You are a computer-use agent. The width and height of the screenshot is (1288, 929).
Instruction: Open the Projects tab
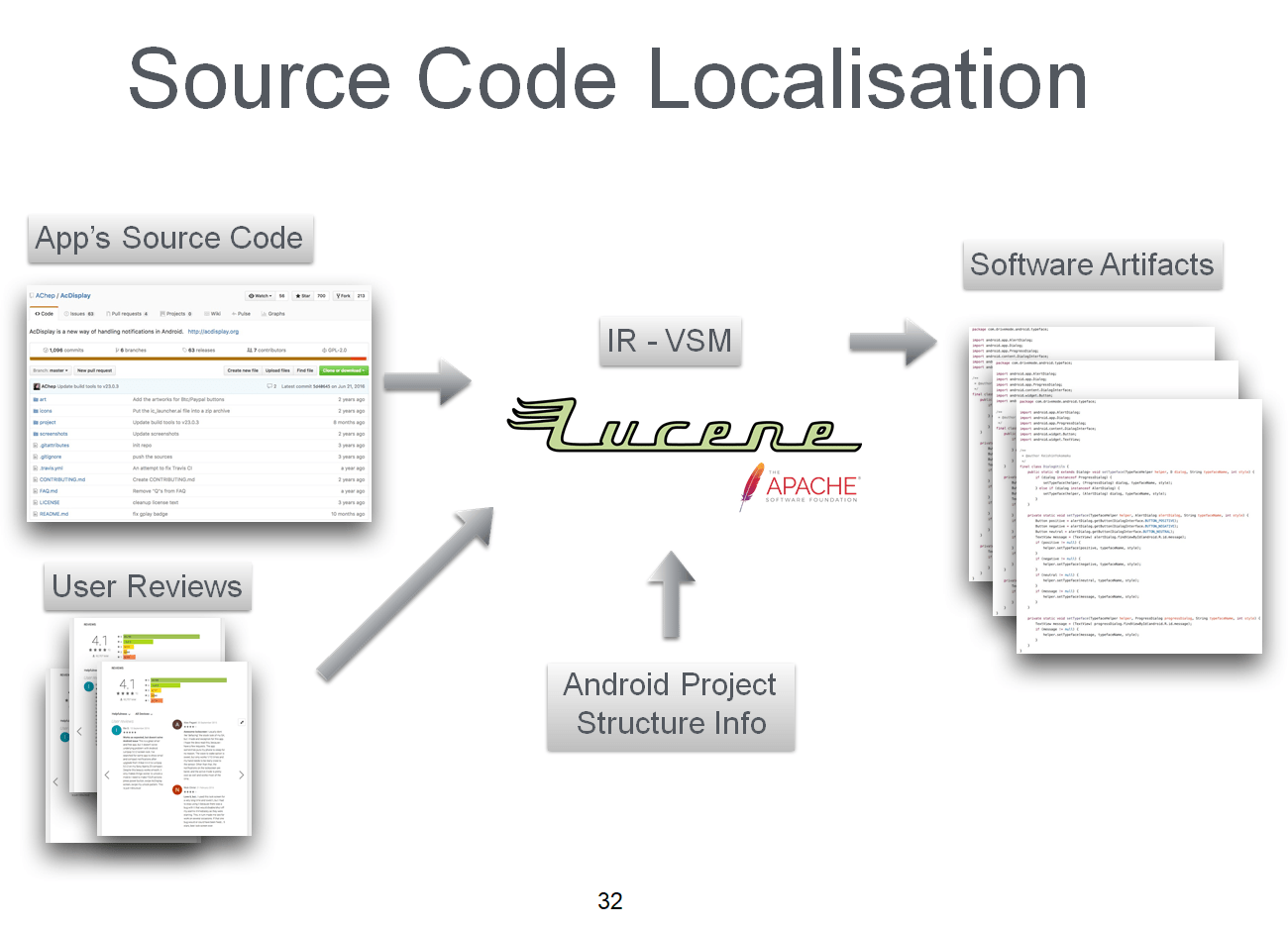(176, 314)
